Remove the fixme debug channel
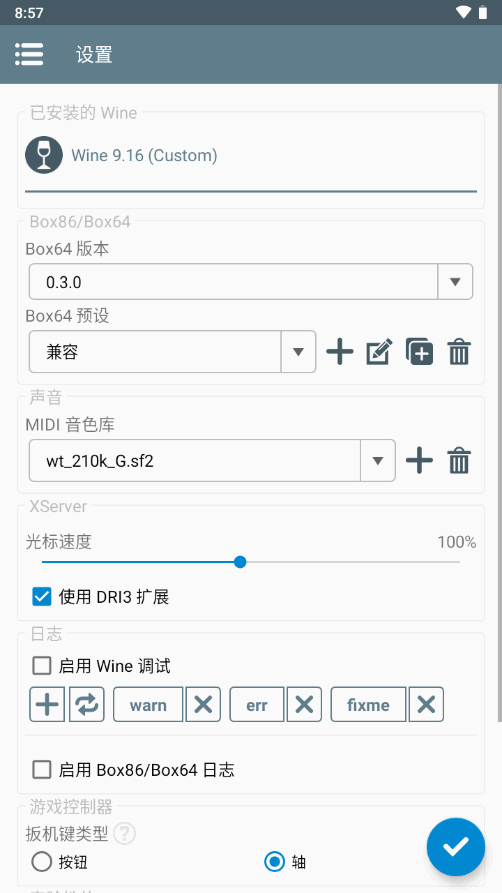Screen dimensions: 502x893 pyautogui.click(x=426, y=704)
